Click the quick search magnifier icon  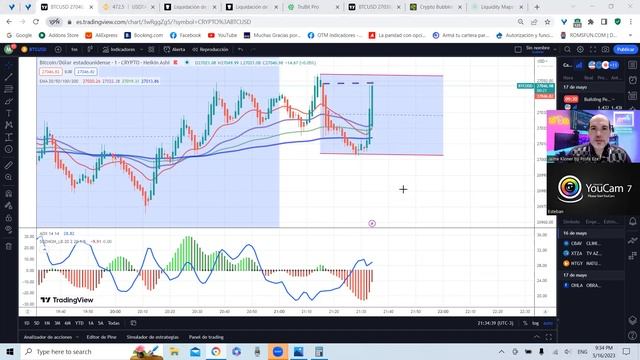567,49
